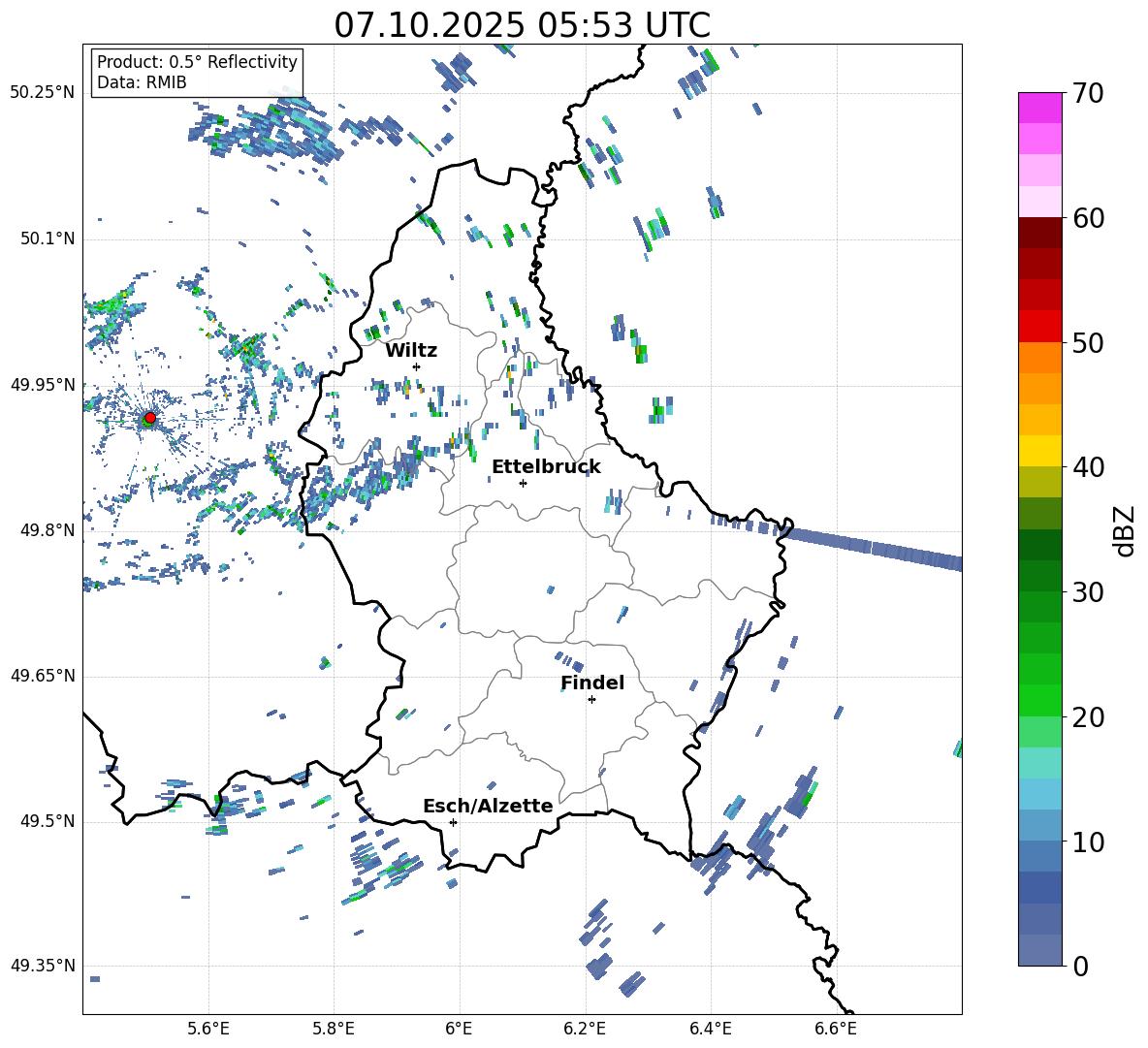The width and height of the screenshot is (1148, 1048).
Task: Pick the bright red swatch above 50 dBZ
Action: [x=1040, y=327]
